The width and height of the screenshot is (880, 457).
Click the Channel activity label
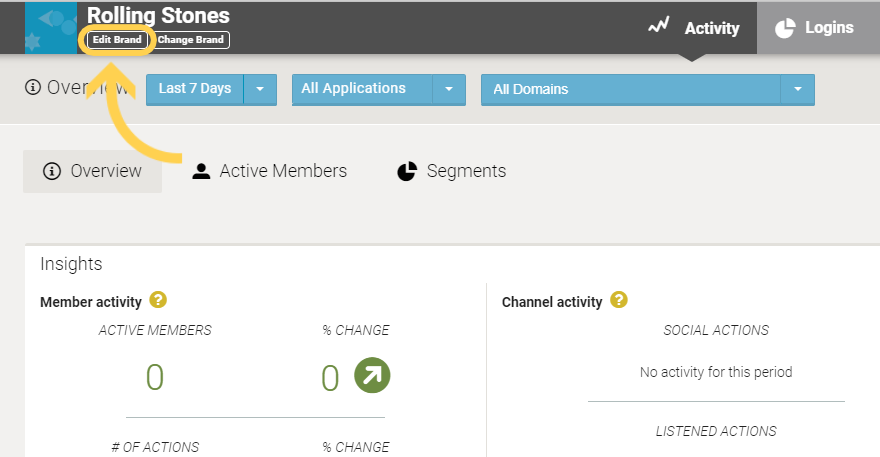tap(552, 302)
